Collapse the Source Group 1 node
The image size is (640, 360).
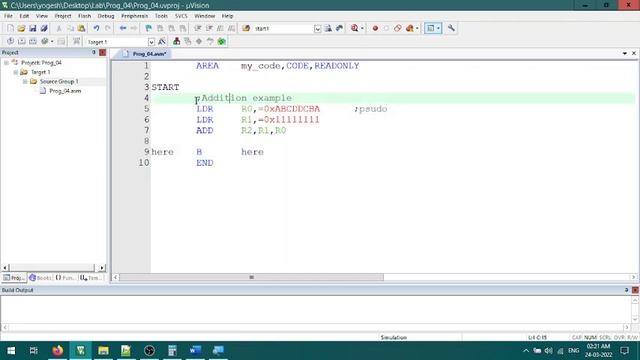click(25, 82)
